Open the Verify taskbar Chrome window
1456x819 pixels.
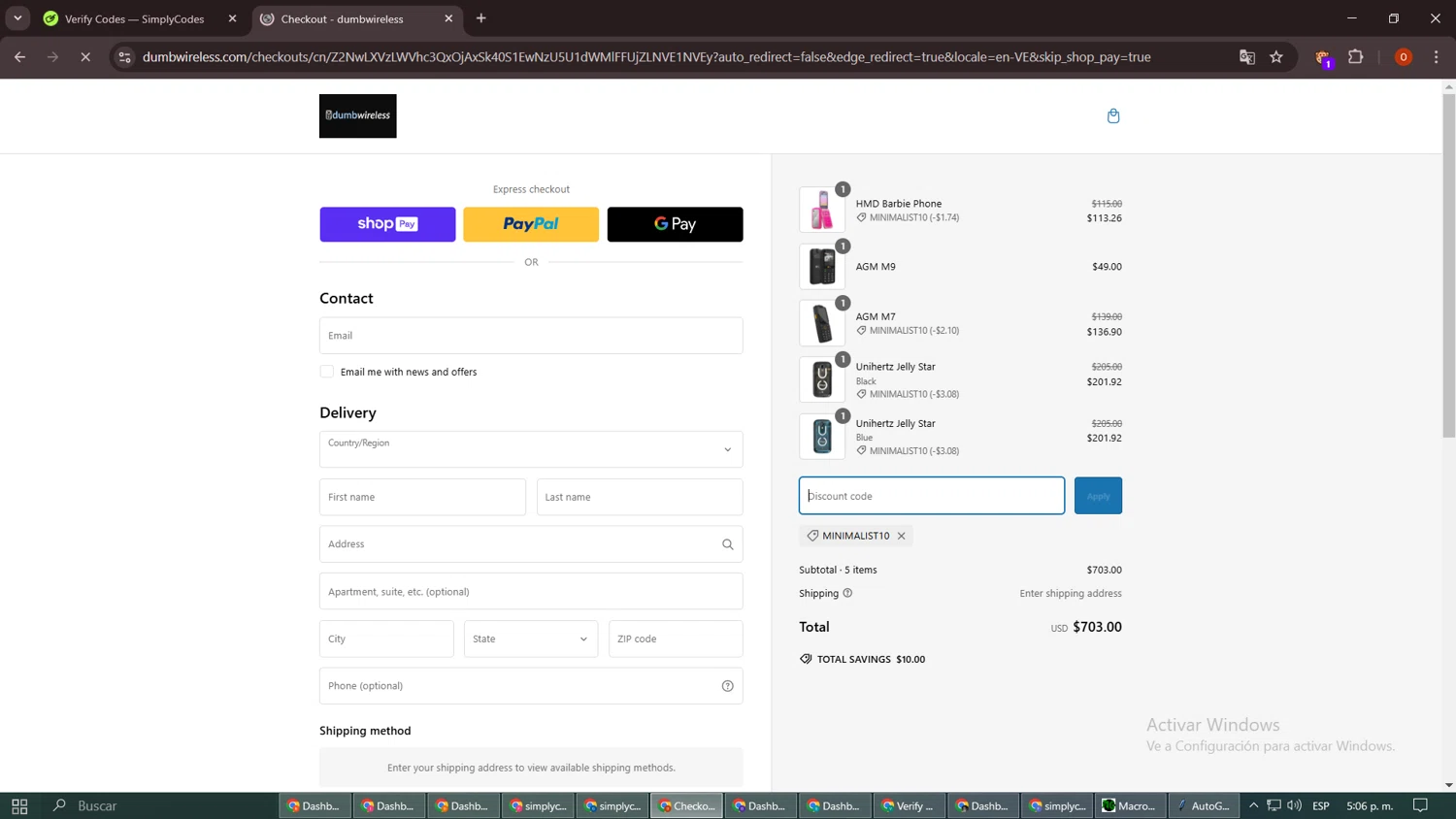tap(909, 805)
